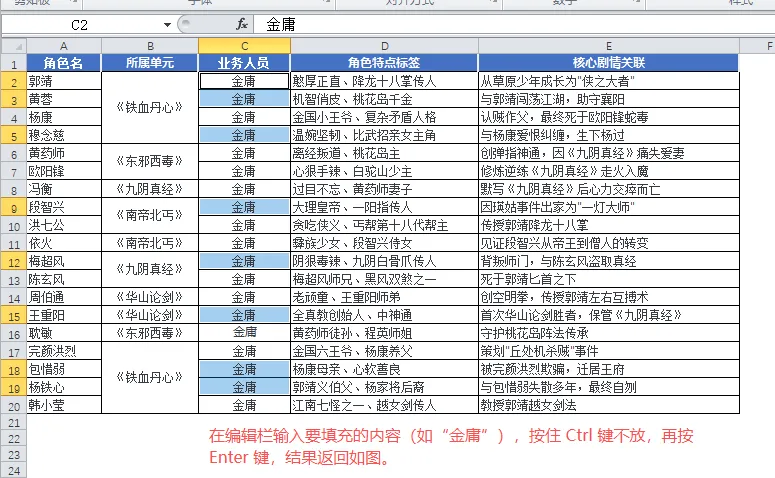Click cell 传授郭靖降龙十八掌
Screen dimensions: 775x478
[608, 225]
